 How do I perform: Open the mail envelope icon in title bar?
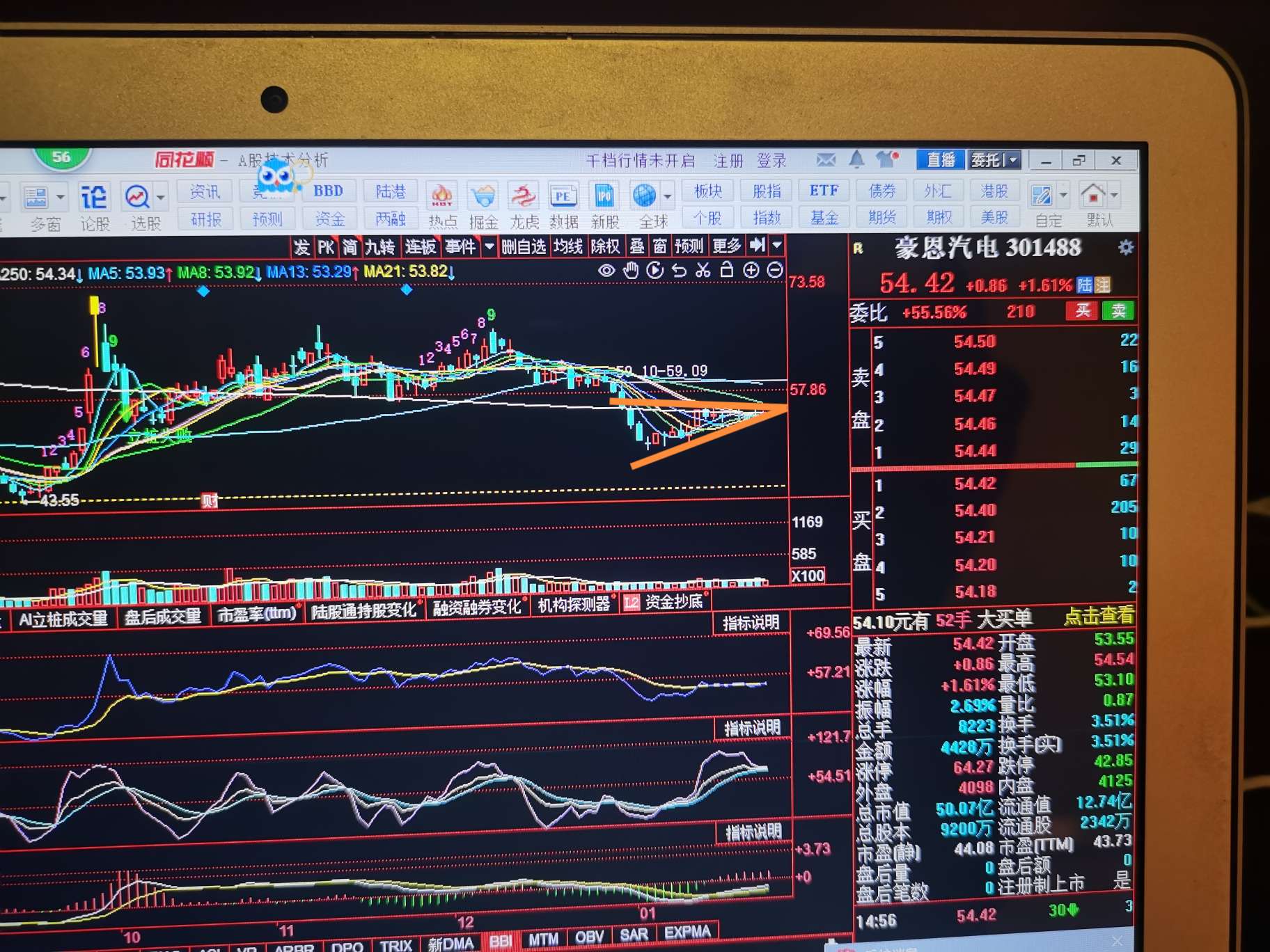pyautogui.click(x=826, y=160)
